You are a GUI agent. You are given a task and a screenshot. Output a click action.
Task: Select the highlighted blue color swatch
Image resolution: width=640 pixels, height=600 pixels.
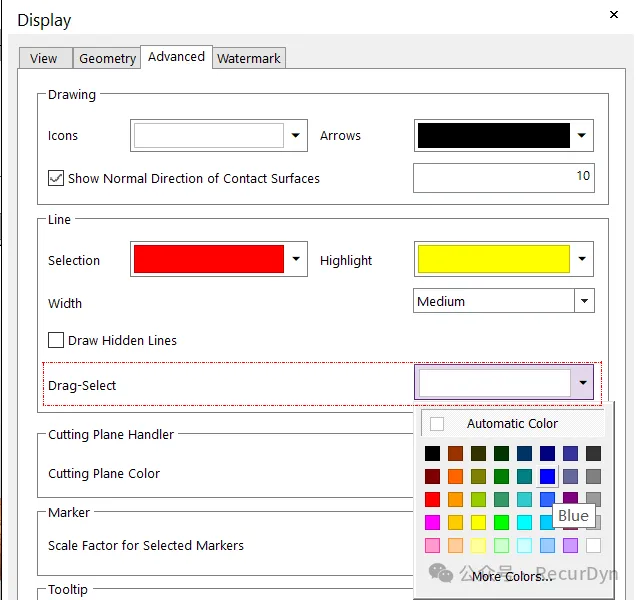point(547,476)
